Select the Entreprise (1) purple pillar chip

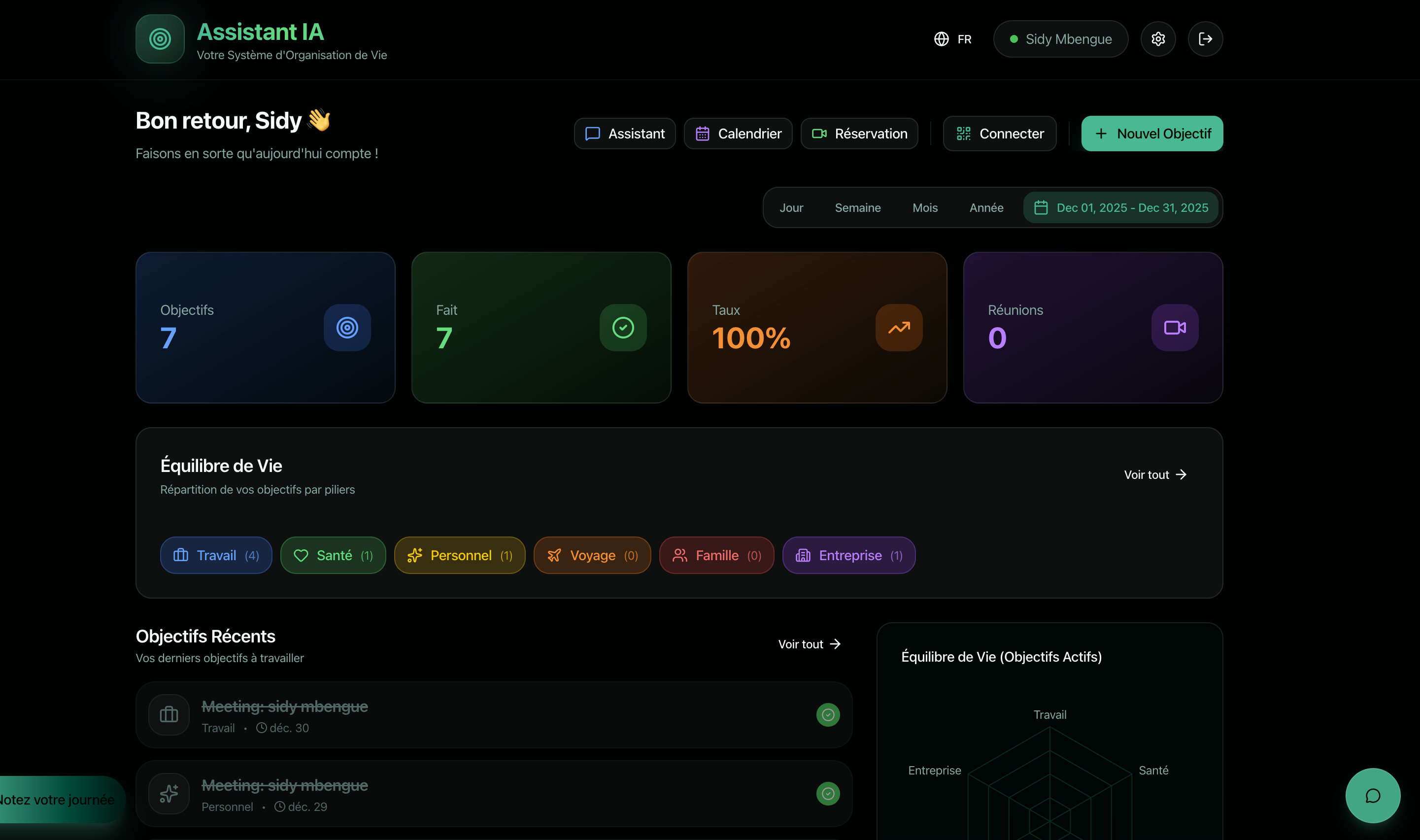pos(848,555)
